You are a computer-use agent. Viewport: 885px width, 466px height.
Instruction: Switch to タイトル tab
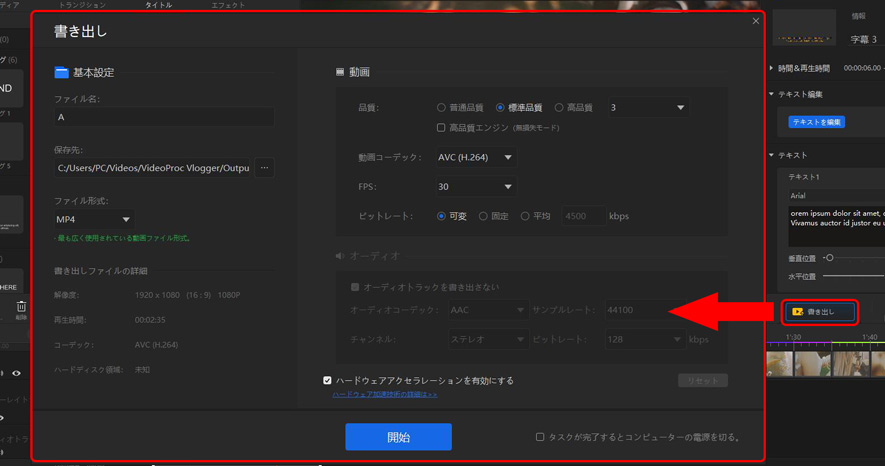click(x=159, y=5)
